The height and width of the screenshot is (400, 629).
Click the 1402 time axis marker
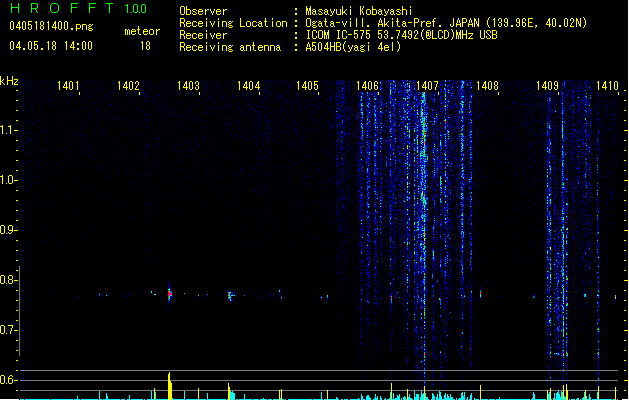[128, 86]
